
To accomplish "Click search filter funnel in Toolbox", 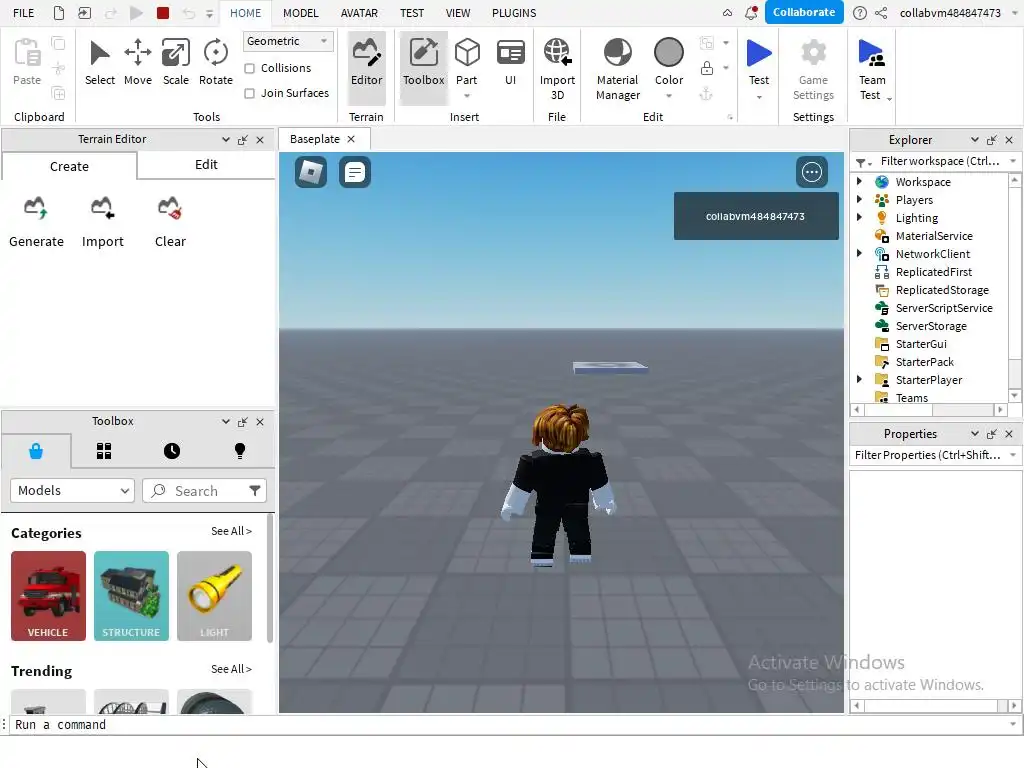I will (255, 490).
